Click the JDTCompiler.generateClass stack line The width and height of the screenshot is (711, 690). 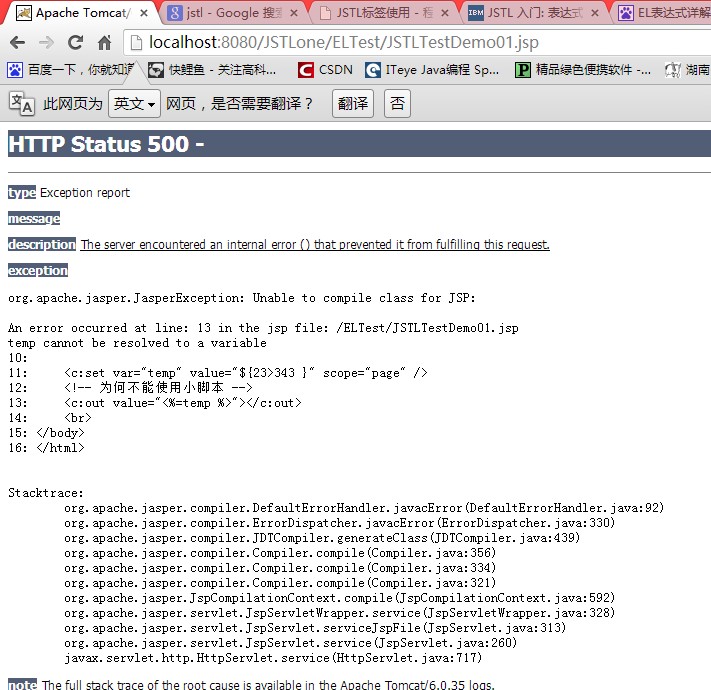tap(322, 538)
